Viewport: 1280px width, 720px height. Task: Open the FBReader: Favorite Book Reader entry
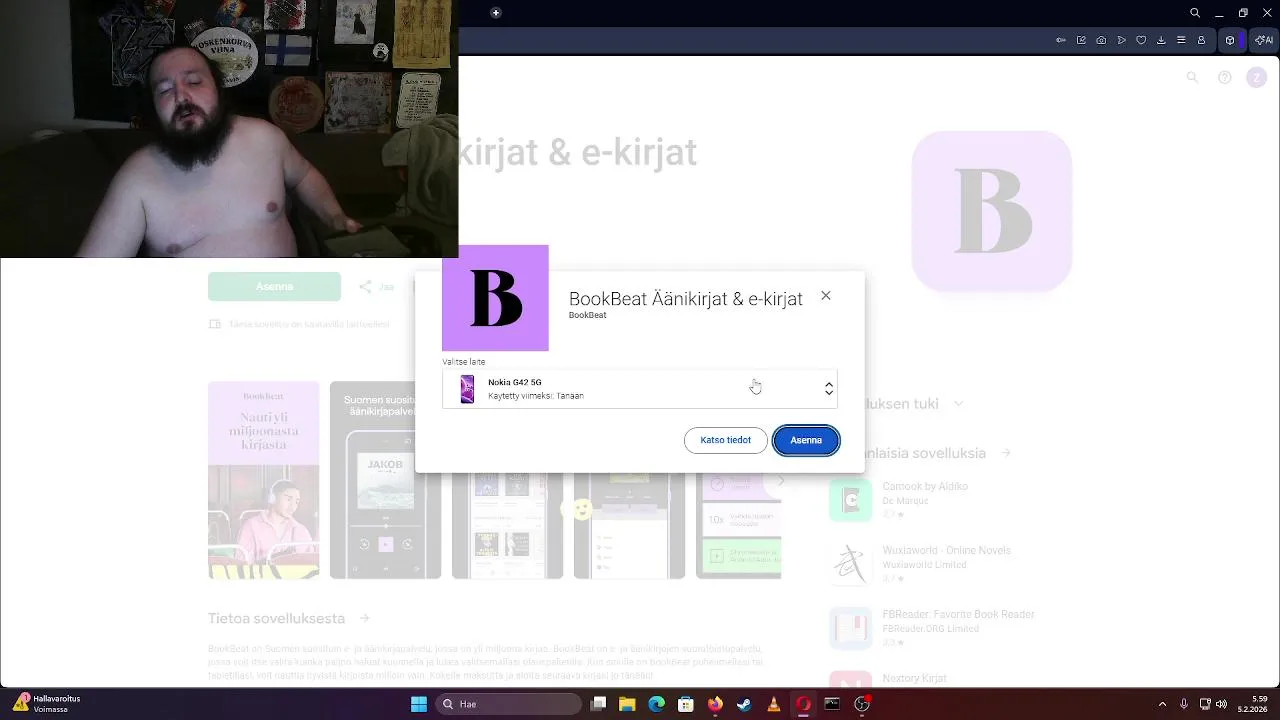932,628
